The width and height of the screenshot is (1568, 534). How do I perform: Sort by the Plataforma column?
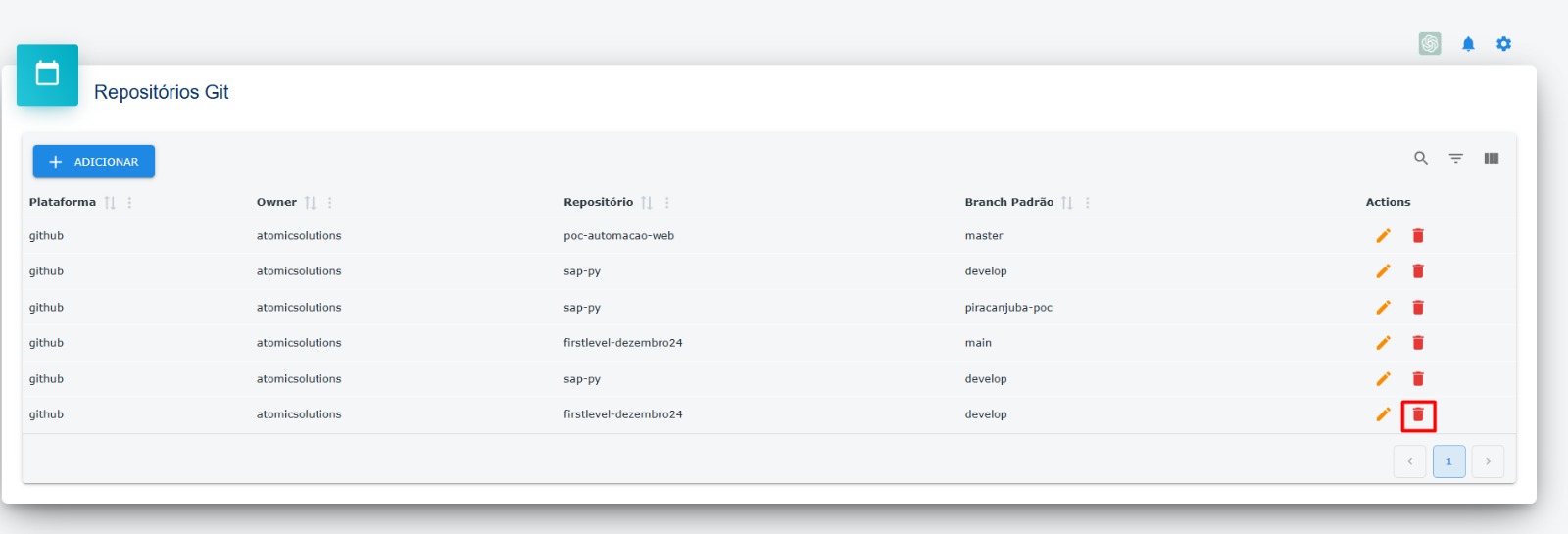point(110,203)
